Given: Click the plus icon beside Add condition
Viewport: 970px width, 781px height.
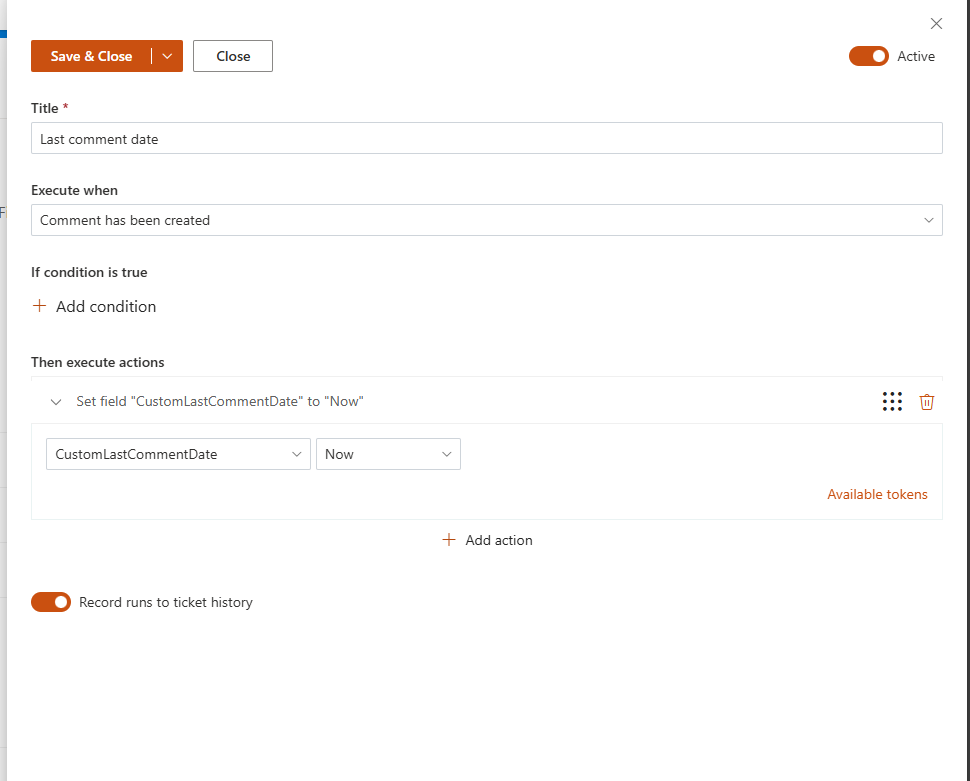Looking at the screenshot, I should 40,307.
